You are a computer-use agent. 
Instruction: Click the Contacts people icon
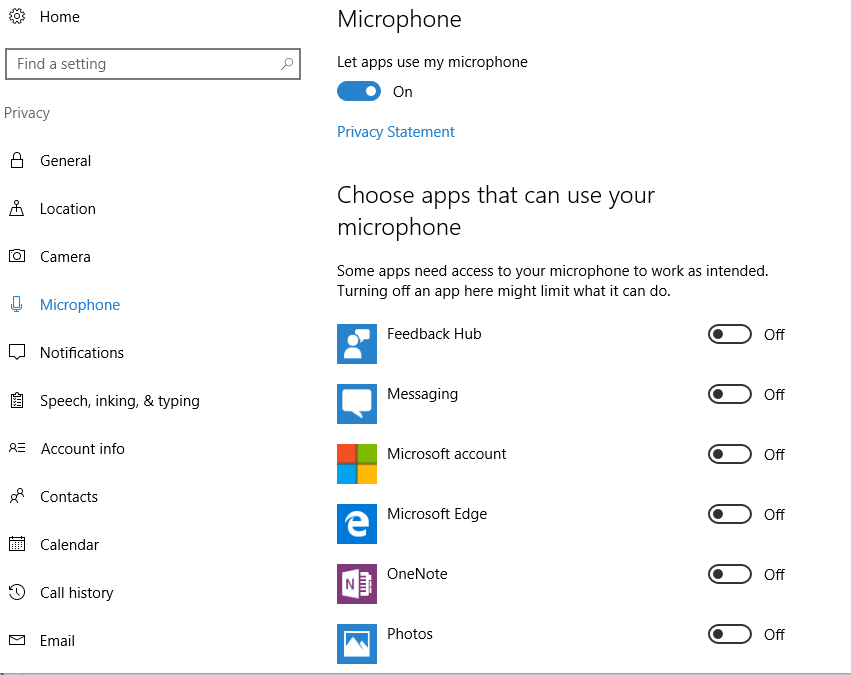coord(17,496)
